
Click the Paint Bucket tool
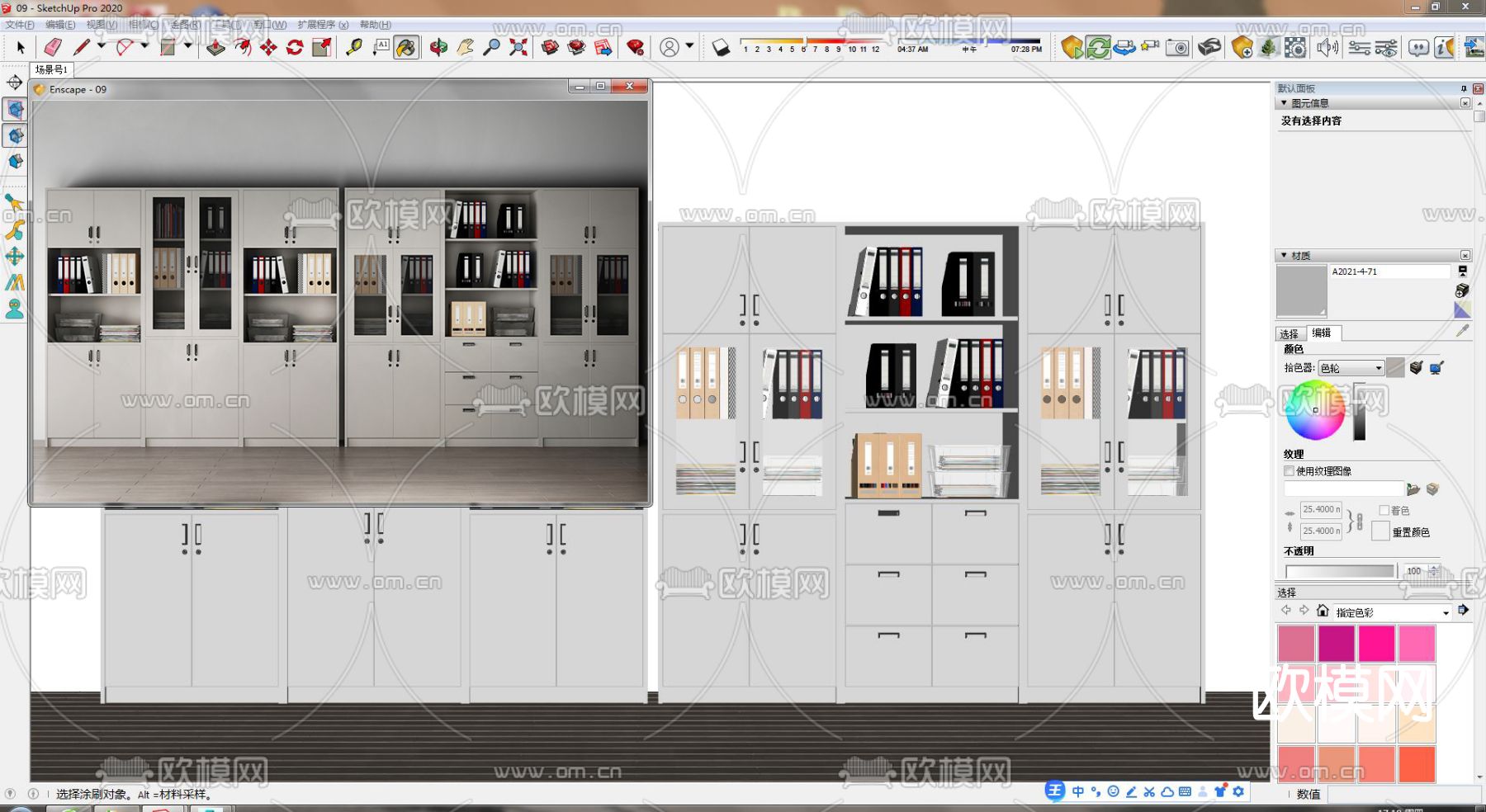point(406,47)
